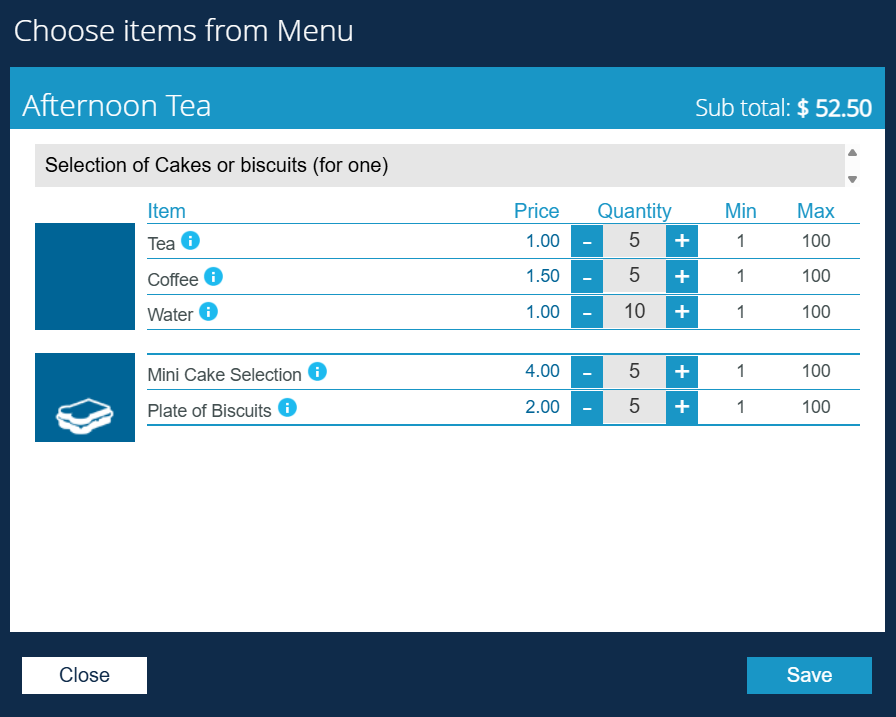
Task: Show info for Water item
Action: pos(208,312)
